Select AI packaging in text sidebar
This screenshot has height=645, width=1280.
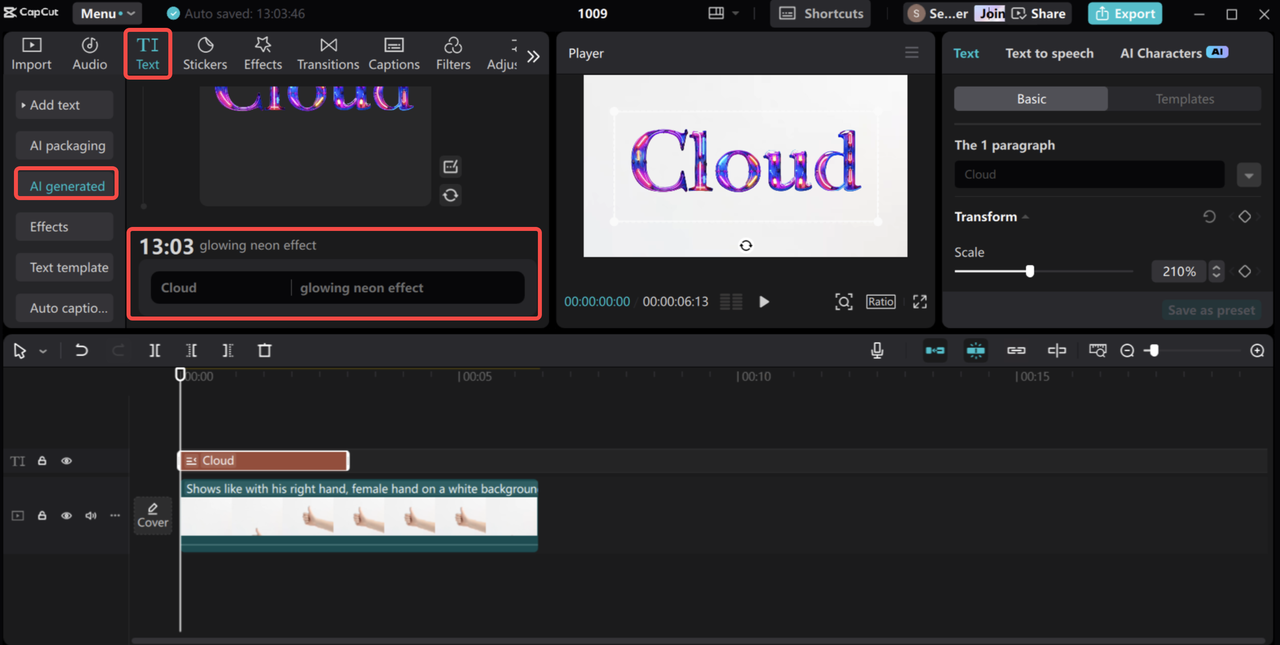pos(64,146)
